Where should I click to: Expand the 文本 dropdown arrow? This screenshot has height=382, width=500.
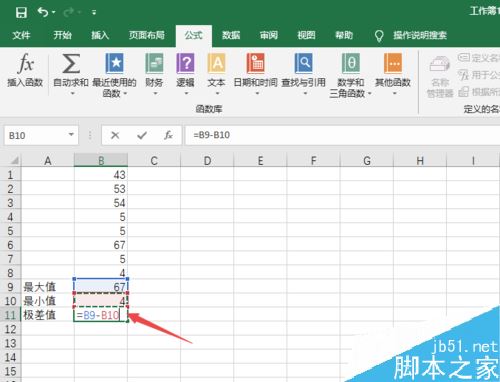click(217, 93)
